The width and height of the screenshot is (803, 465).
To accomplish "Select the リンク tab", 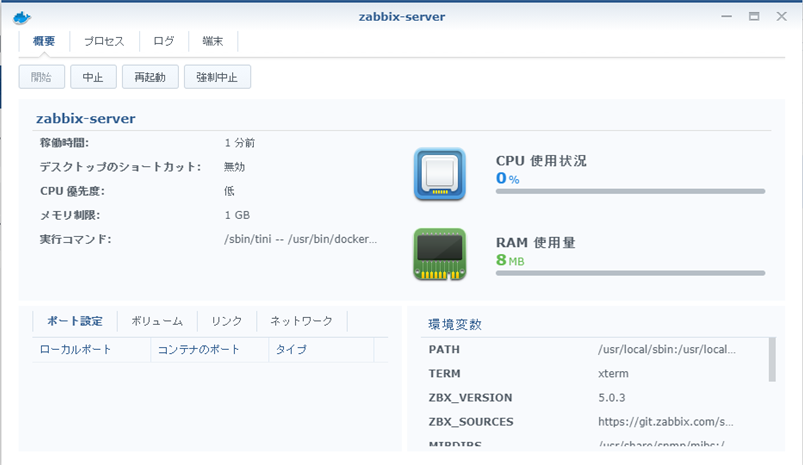I will click(226, 321).
